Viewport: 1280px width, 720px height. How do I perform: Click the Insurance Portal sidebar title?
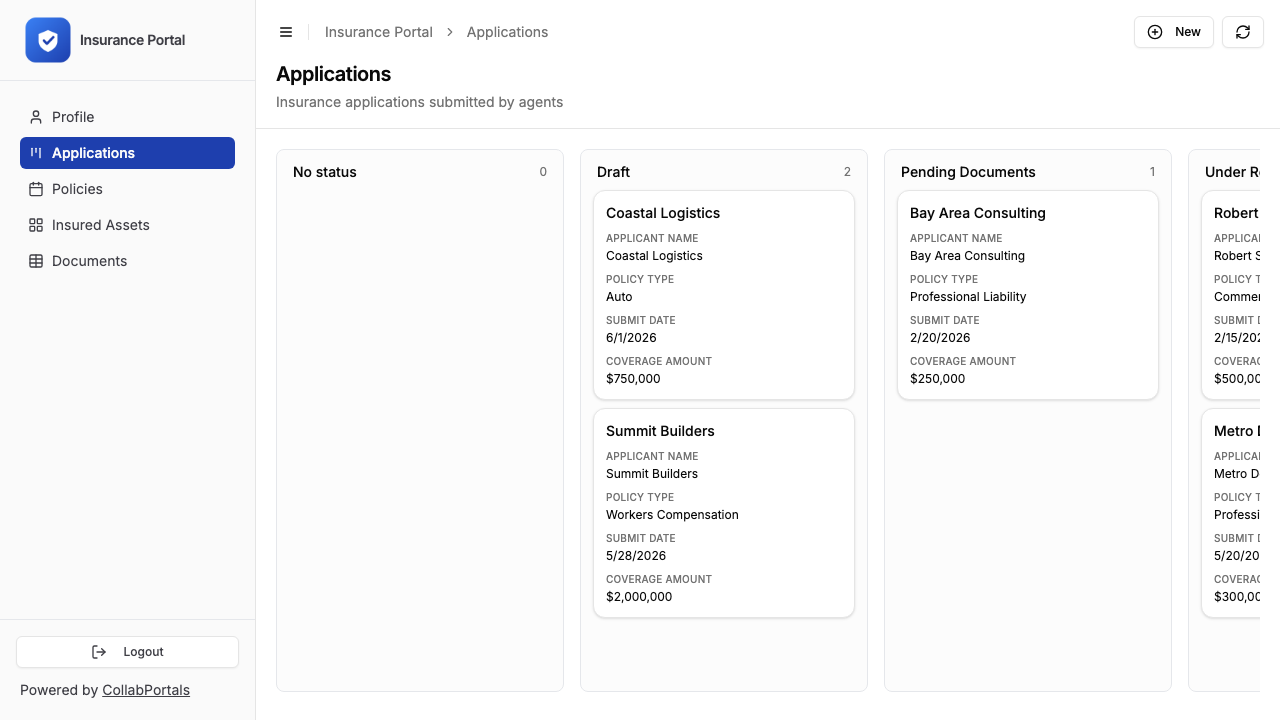coord(132,40)
